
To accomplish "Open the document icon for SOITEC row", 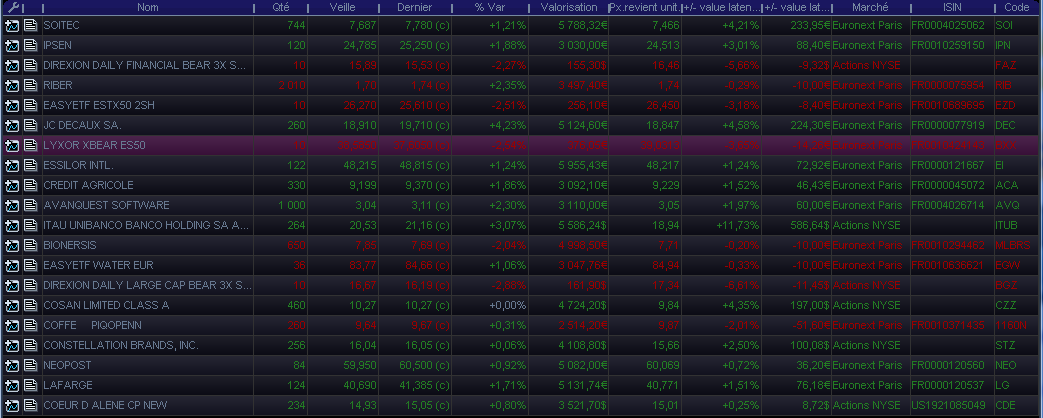I will pos(31,26).
